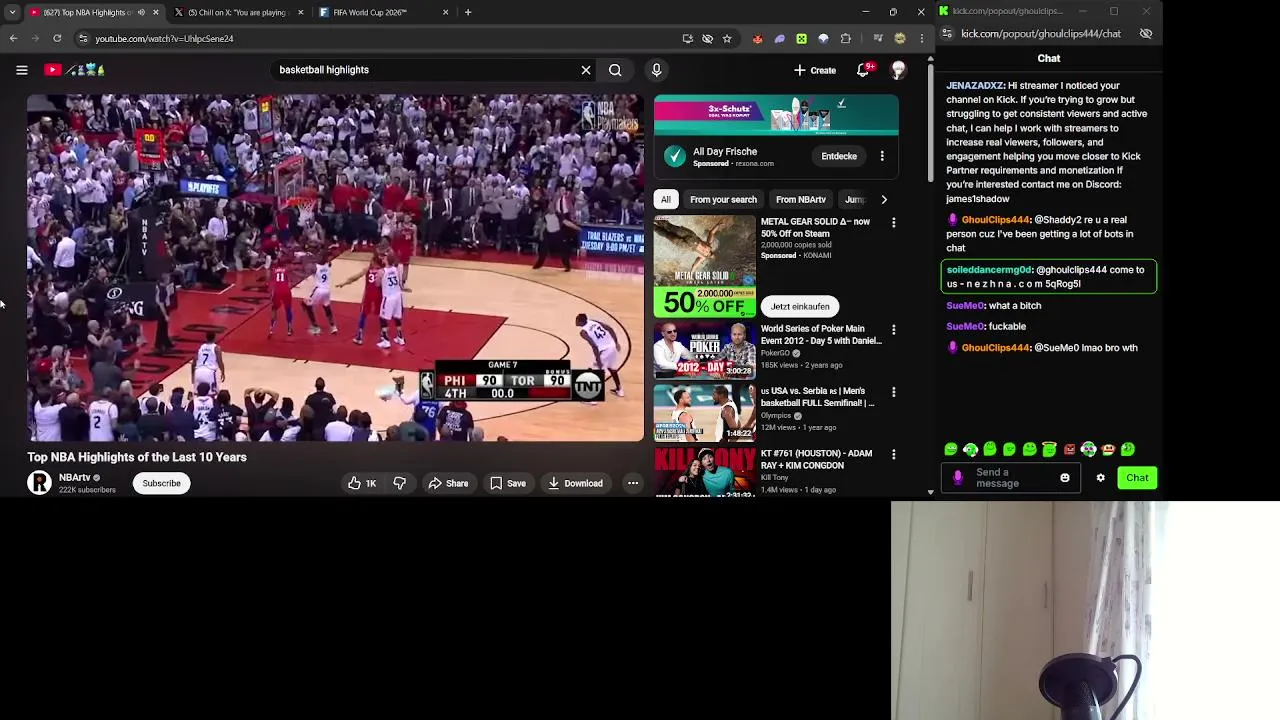This screenshot has width=1280, height=720.
Task: Select the From NBArtv chip
Action: [x=801, y=199]
